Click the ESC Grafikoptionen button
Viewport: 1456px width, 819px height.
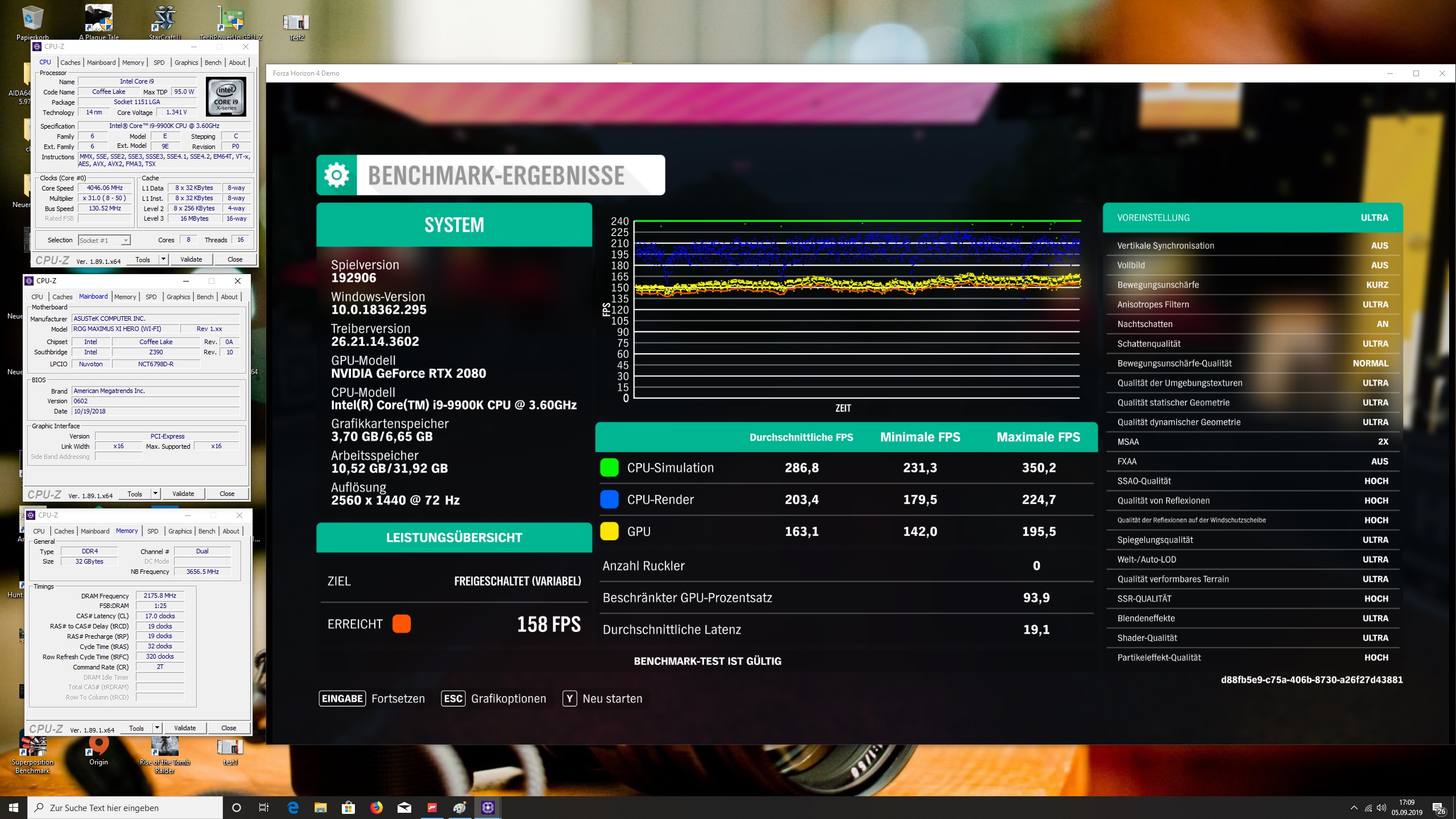pos(493,698)
